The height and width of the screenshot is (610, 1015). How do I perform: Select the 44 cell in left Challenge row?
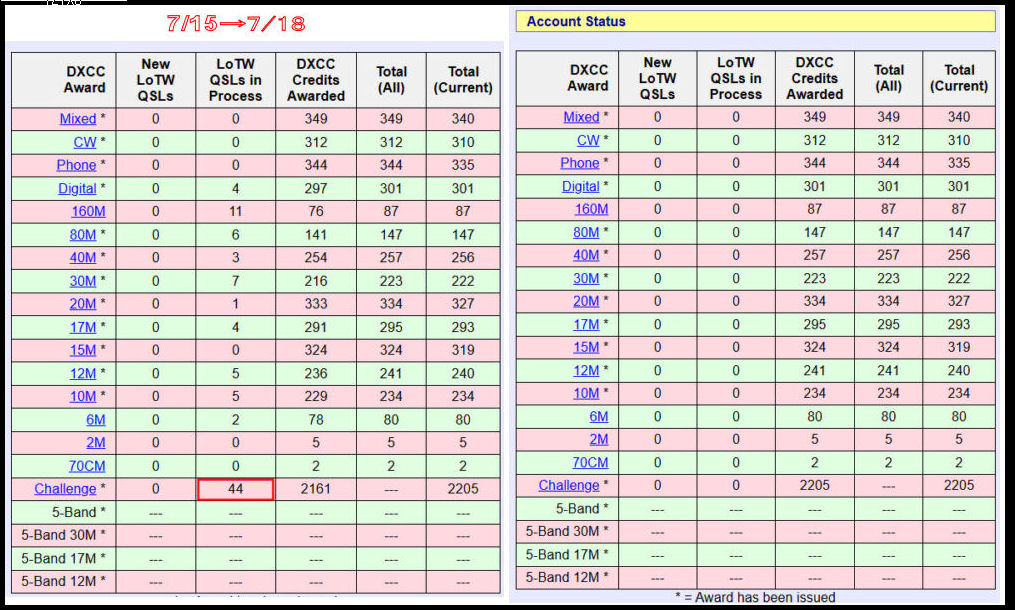pyautogui.click(x=236, y=490)
